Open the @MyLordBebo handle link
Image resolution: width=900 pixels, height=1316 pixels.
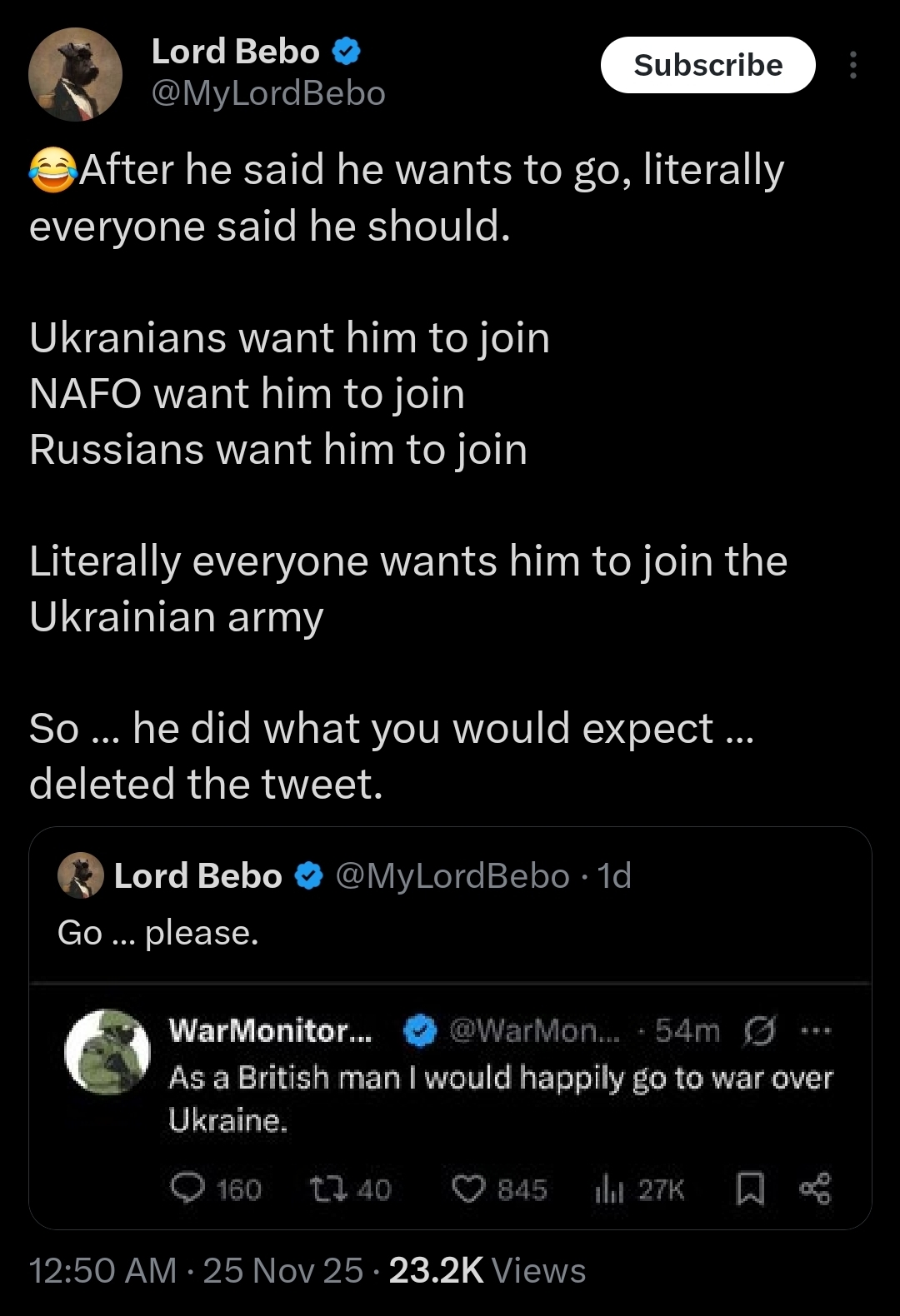tap(268, 93)
